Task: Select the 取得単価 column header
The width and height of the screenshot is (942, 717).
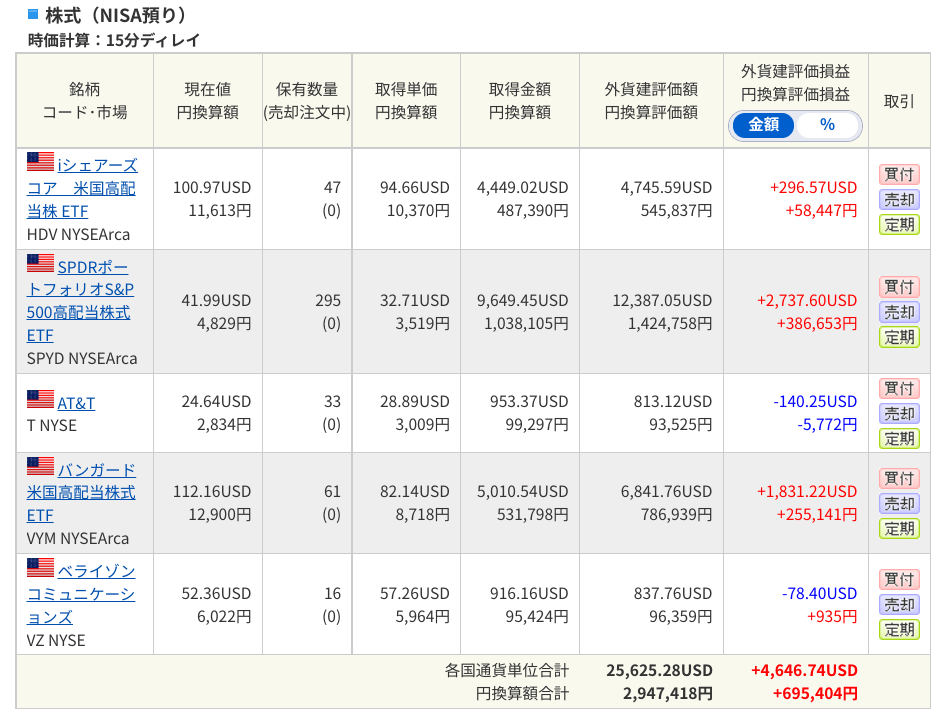Action: (x=406, y=100)
